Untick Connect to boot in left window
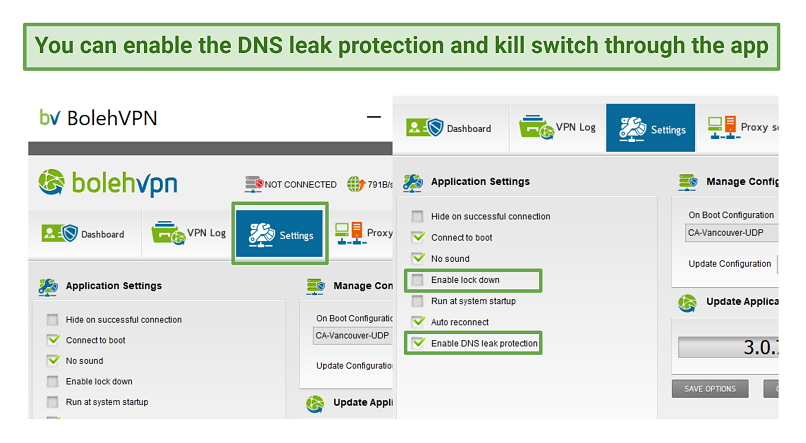The image size is (806, 443). 52,340
